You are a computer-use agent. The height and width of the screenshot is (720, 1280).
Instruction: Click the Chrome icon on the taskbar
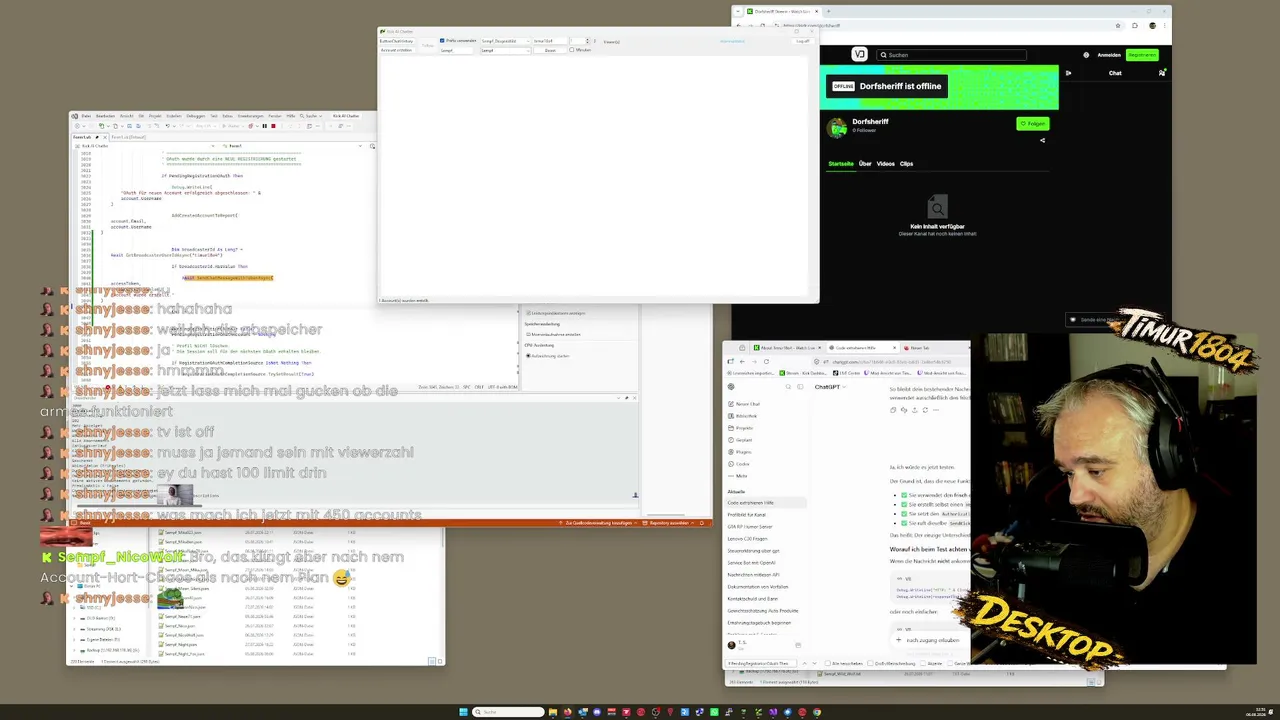point(817,712)
